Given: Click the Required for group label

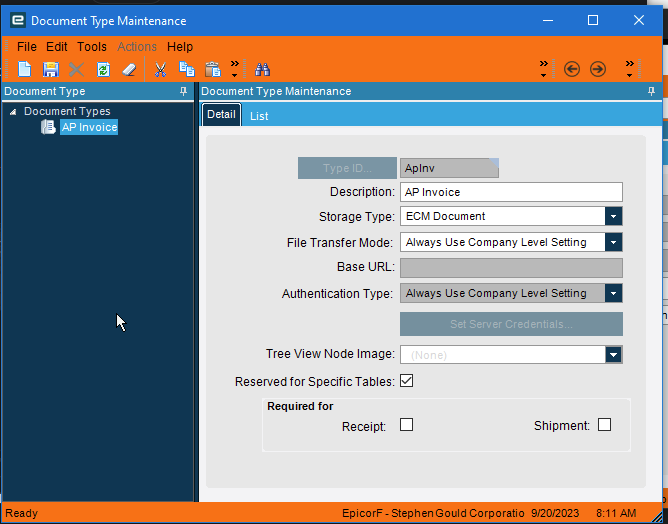Looking at the screenshot, I should 300,406.
